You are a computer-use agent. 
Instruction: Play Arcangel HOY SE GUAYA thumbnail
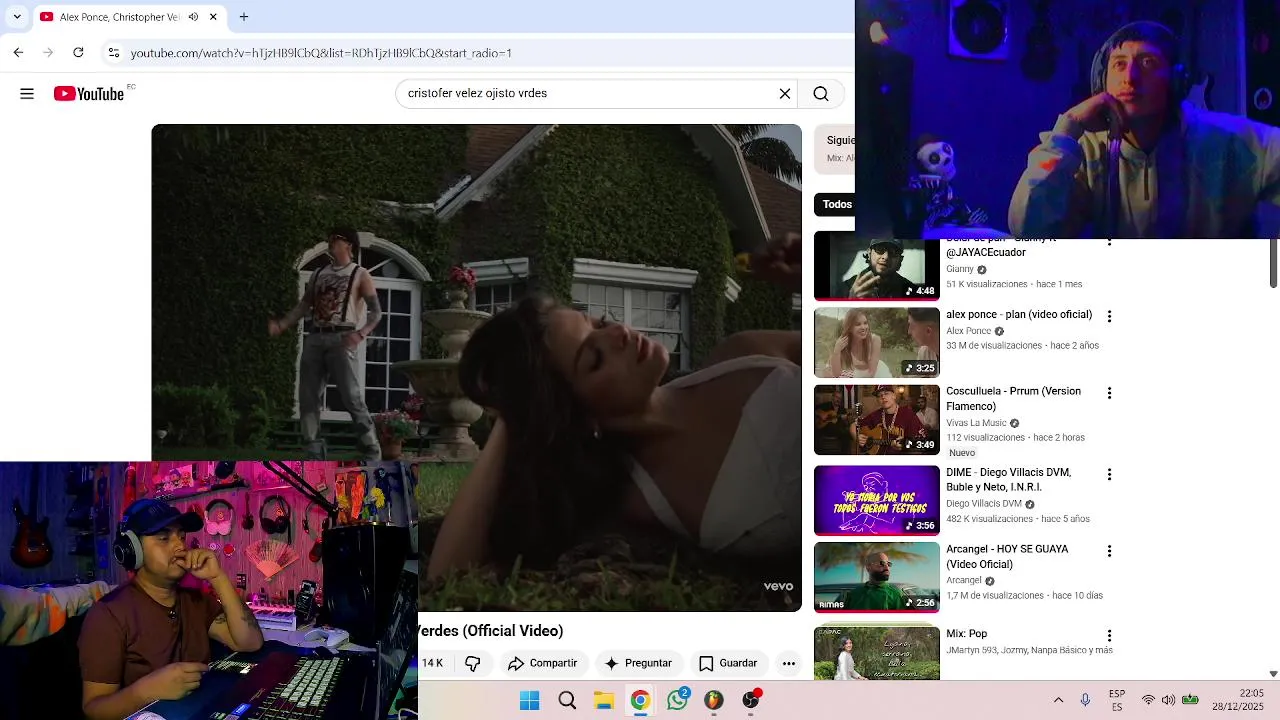(x=877, y=577)
